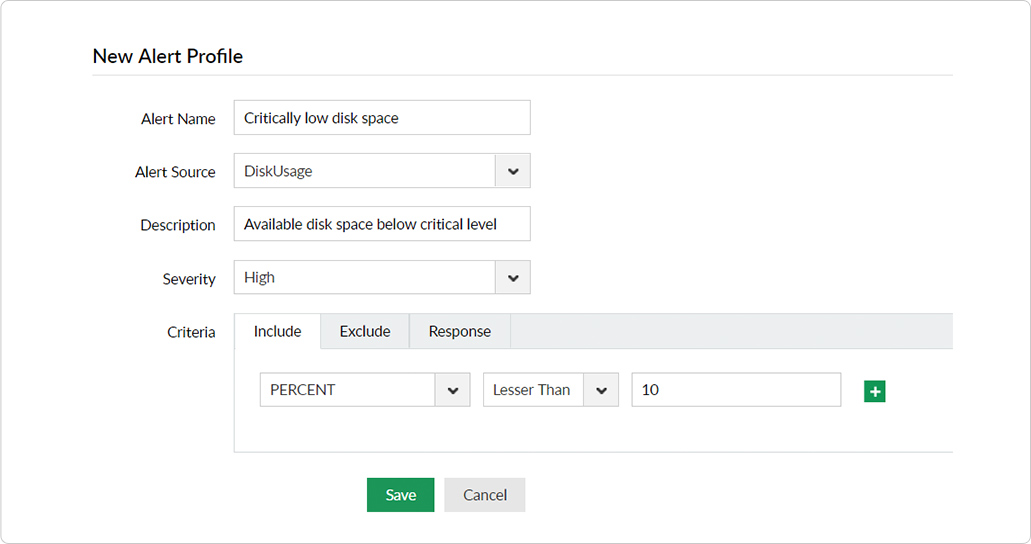Click the Alert Source dropdown arrow
This screenshot has height=544, width=1031.
[513, 171]
